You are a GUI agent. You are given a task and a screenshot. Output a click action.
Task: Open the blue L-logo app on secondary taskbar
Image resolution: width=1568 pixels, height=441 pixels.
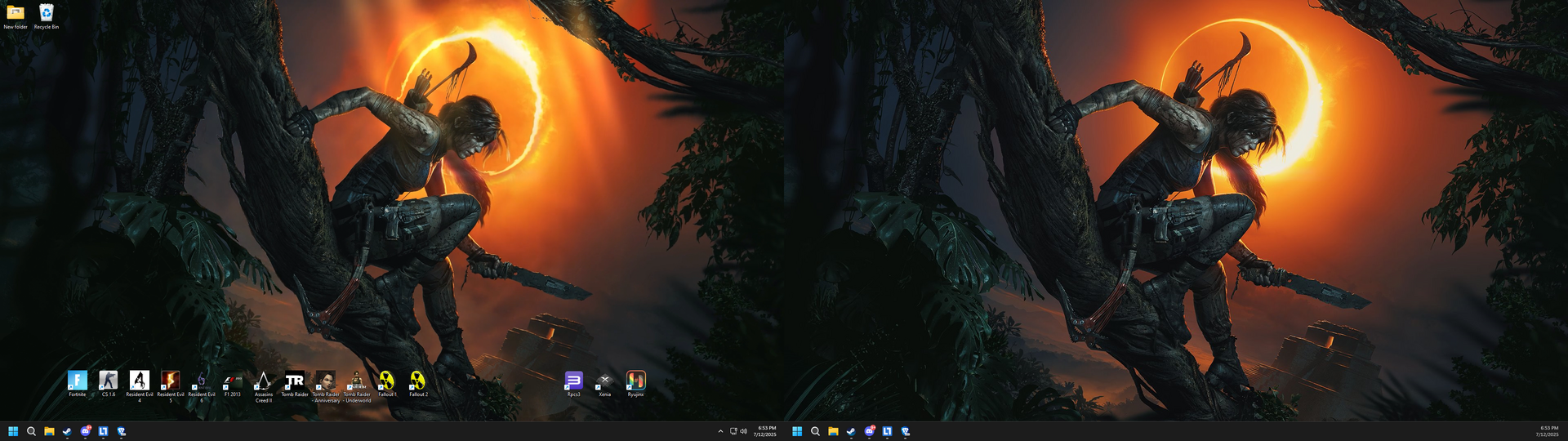[x=887, y=431]
